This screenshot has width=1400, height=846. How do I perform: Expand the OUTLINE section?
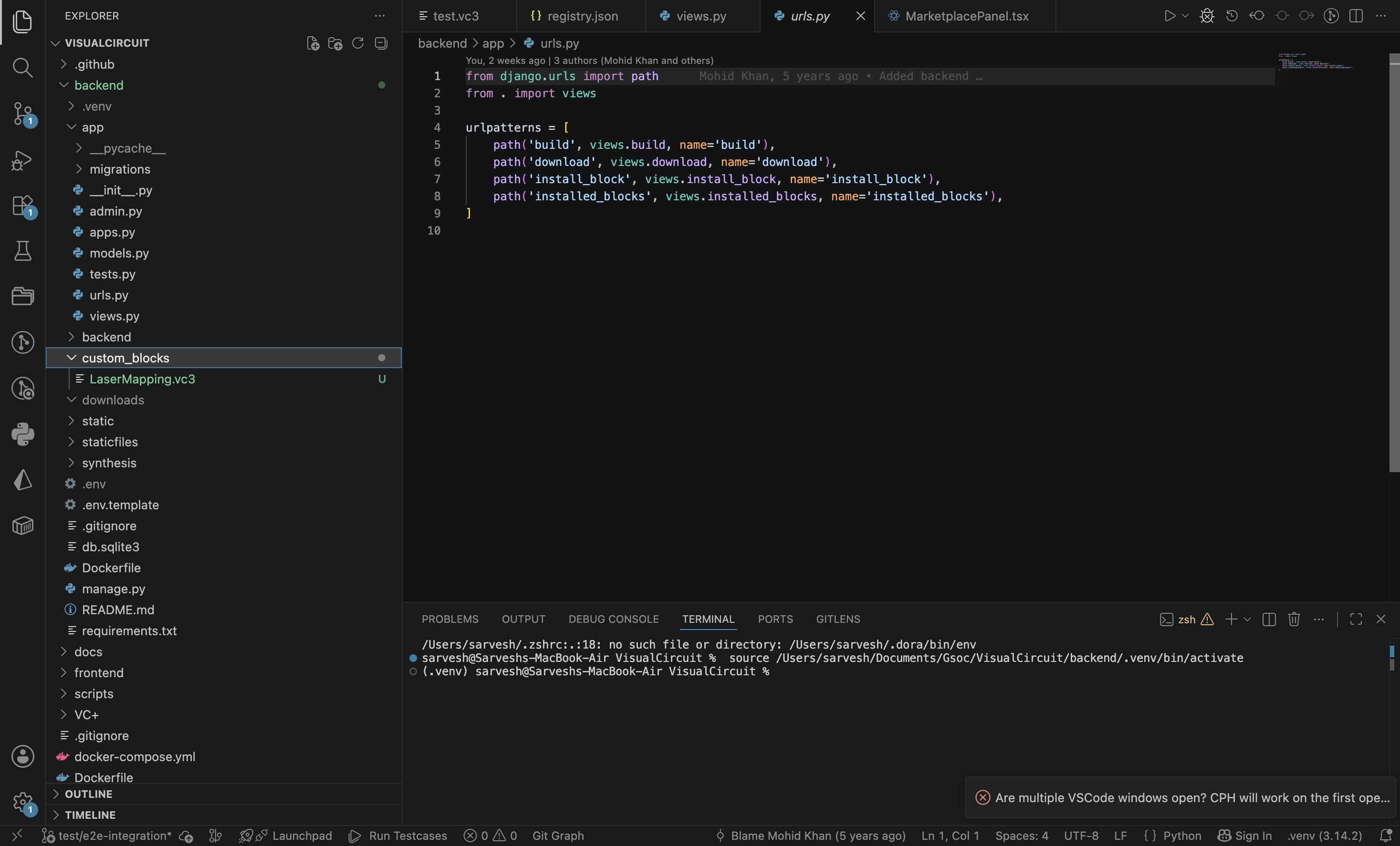(x=89, y=794)
